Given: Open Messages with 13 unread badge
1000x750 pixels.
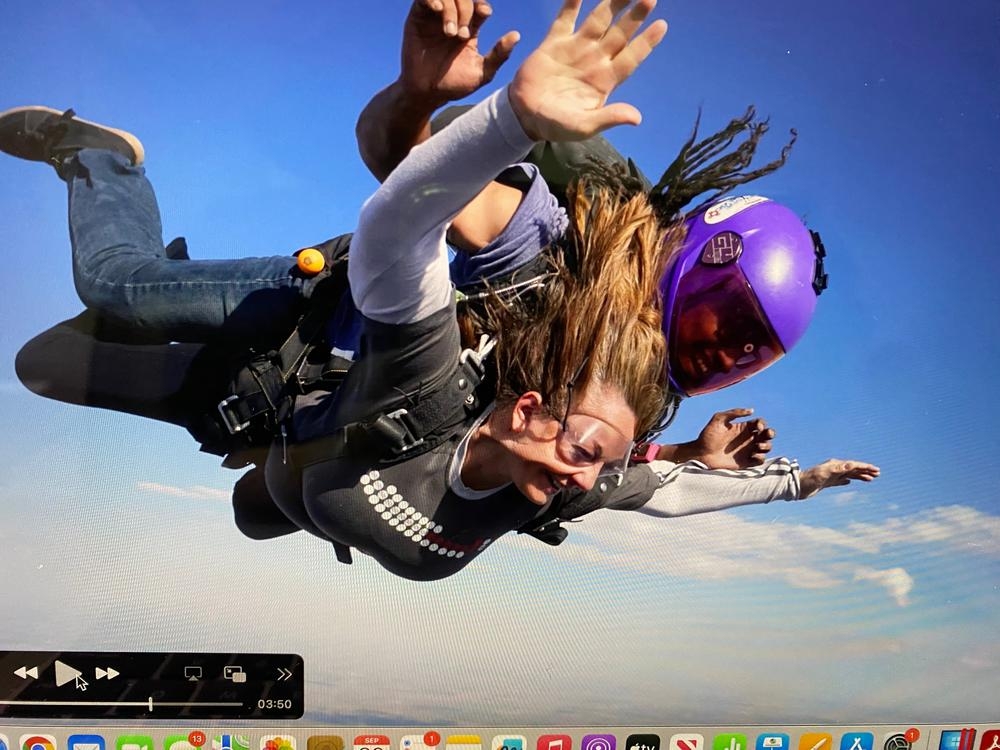Looking at the screenshot, I should (181, 743).
